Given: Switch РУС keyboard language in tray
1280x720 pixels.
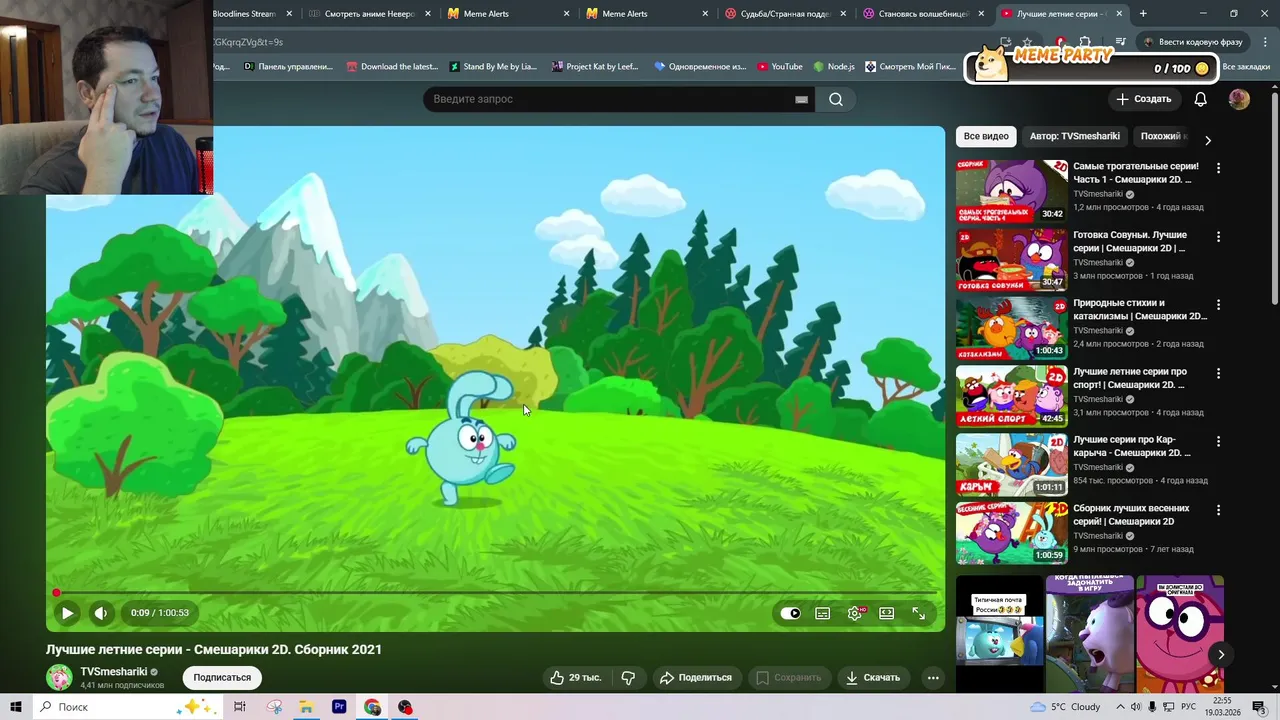Looking at the screenshot, I should (x=1188, y=707).
